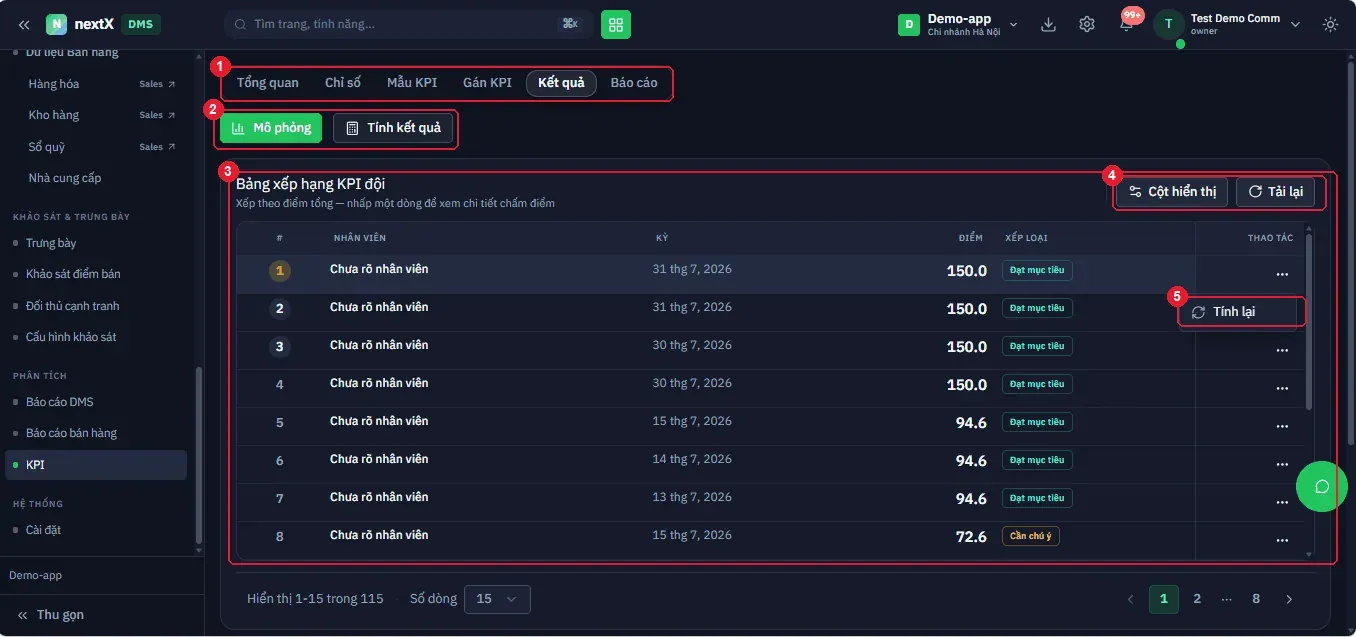Click the Demo-app green D avatar
This screenshot has width=1356, height=637.
tap(909, 24)
